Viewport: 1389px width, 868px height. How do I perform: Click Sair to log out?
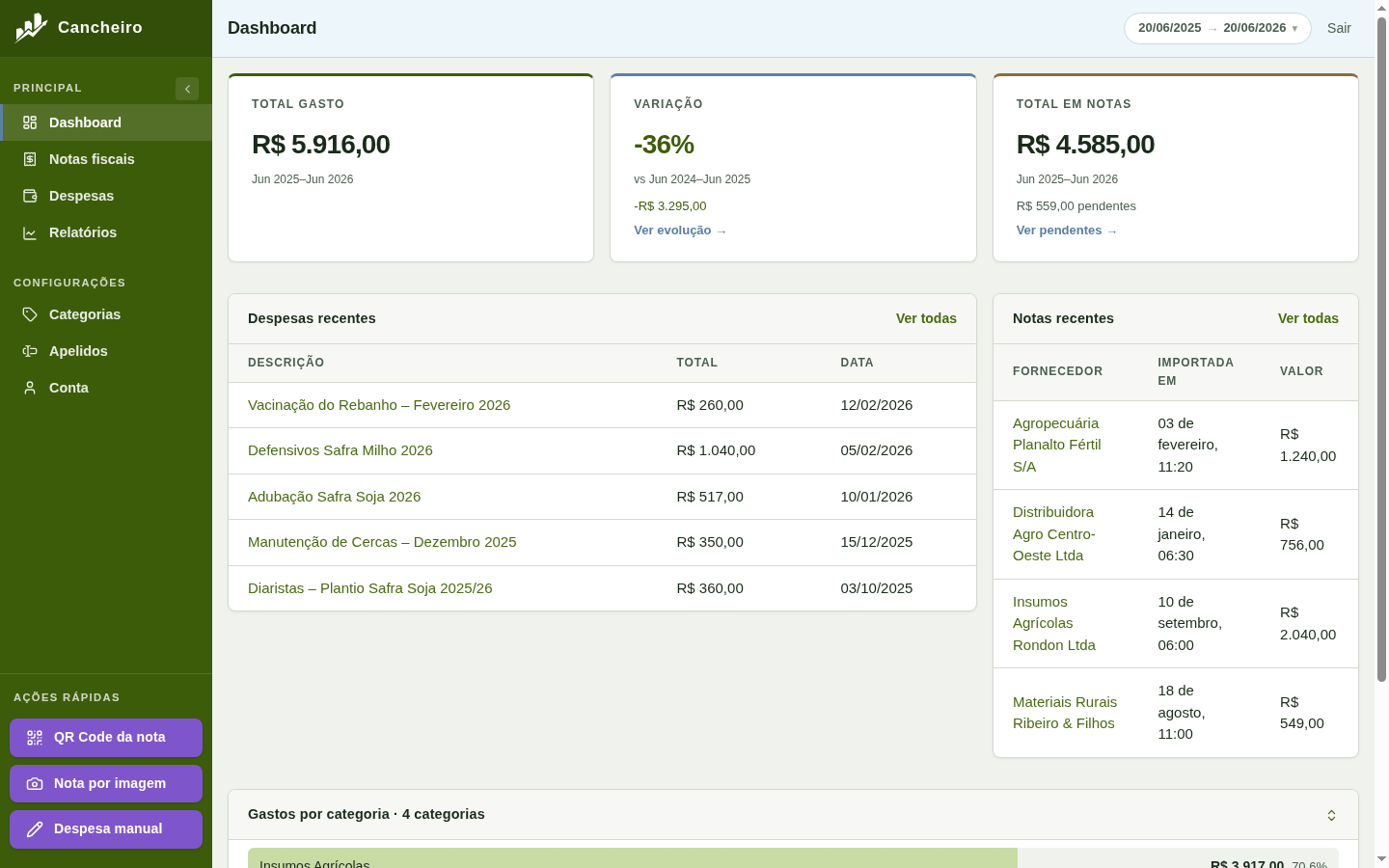coord(1339,28)
